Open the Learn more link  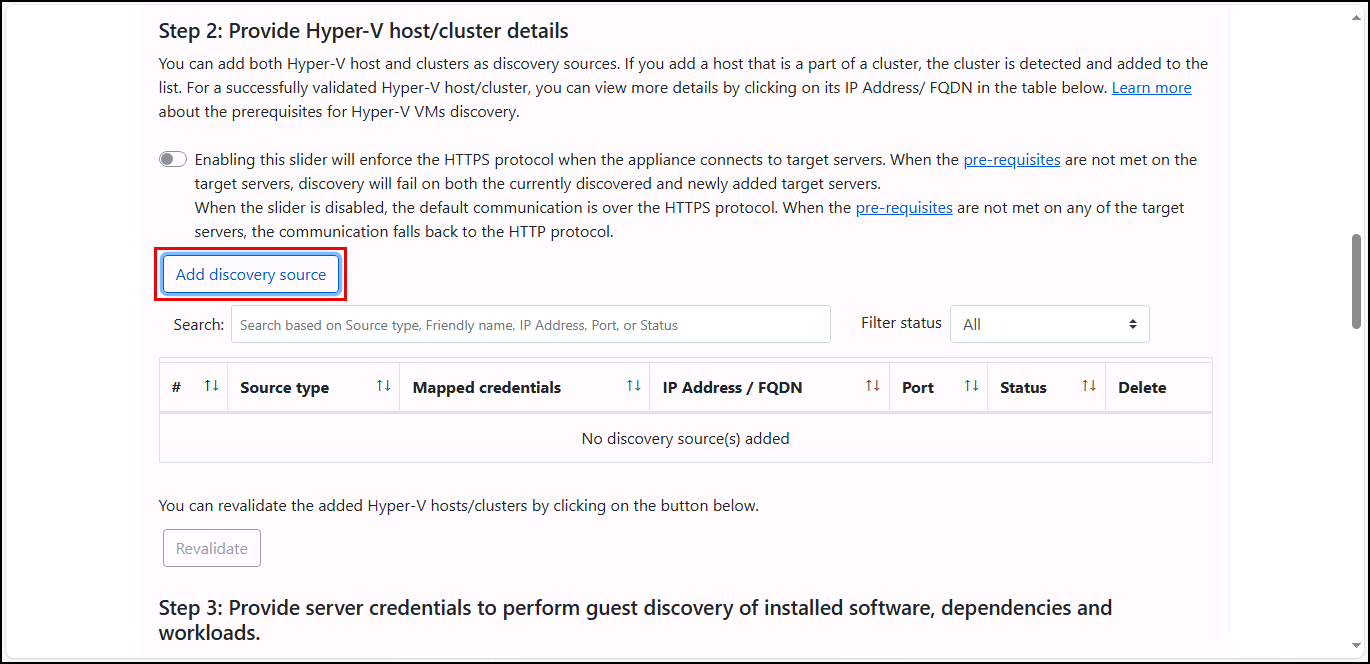click(x=1151, y=88)
